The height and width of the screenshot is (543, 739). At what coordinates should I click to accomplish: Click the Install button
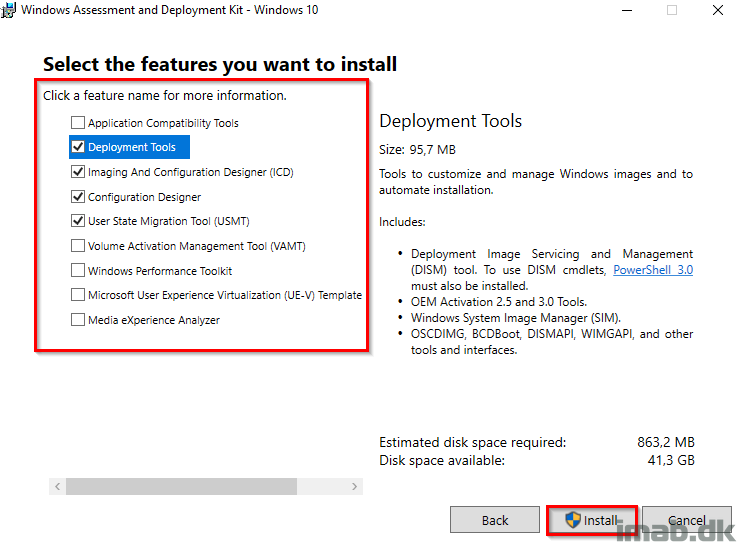pyautogui.click(x=592, y=520)
